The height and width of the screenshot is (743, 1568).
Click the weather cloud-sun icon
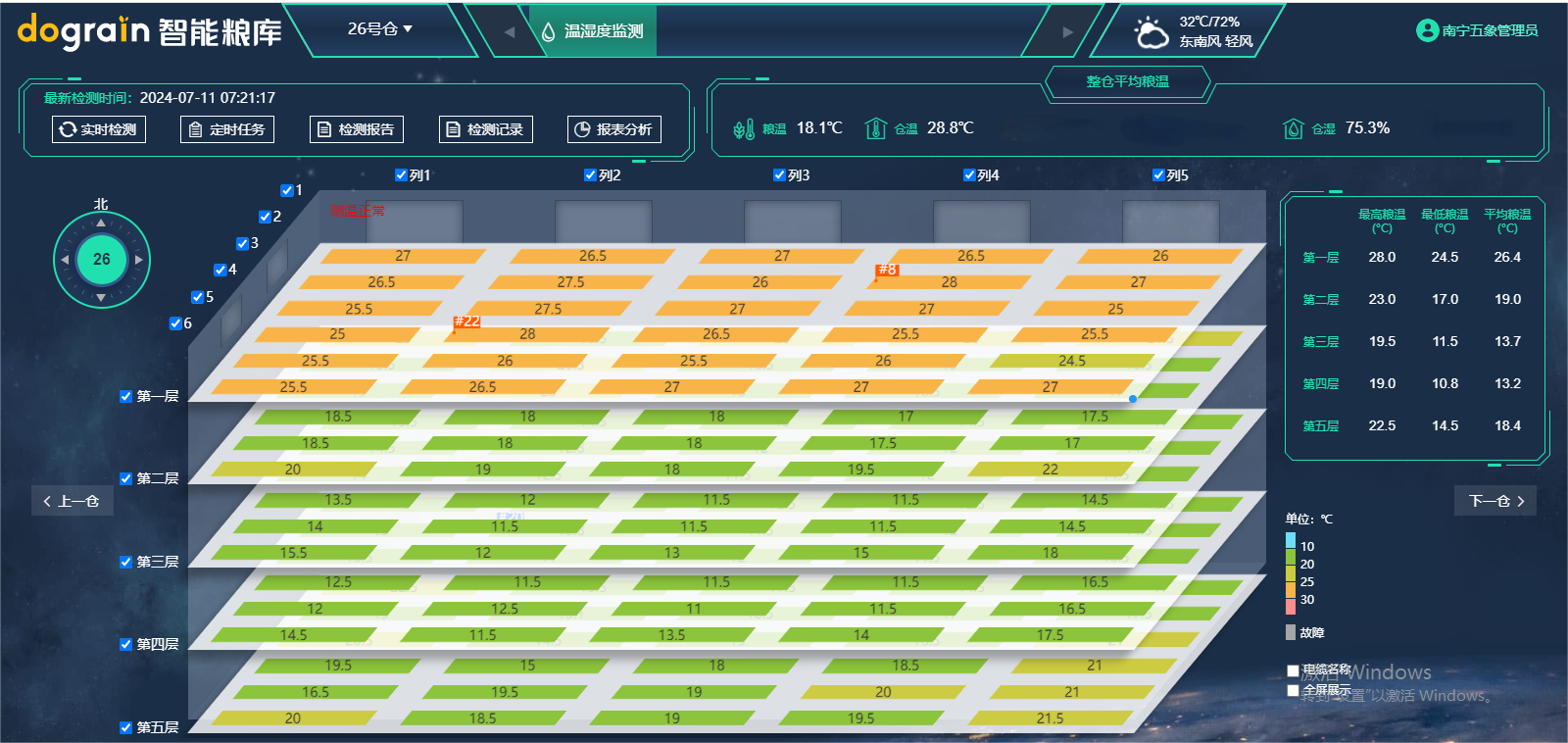(x=1151, y=32)
